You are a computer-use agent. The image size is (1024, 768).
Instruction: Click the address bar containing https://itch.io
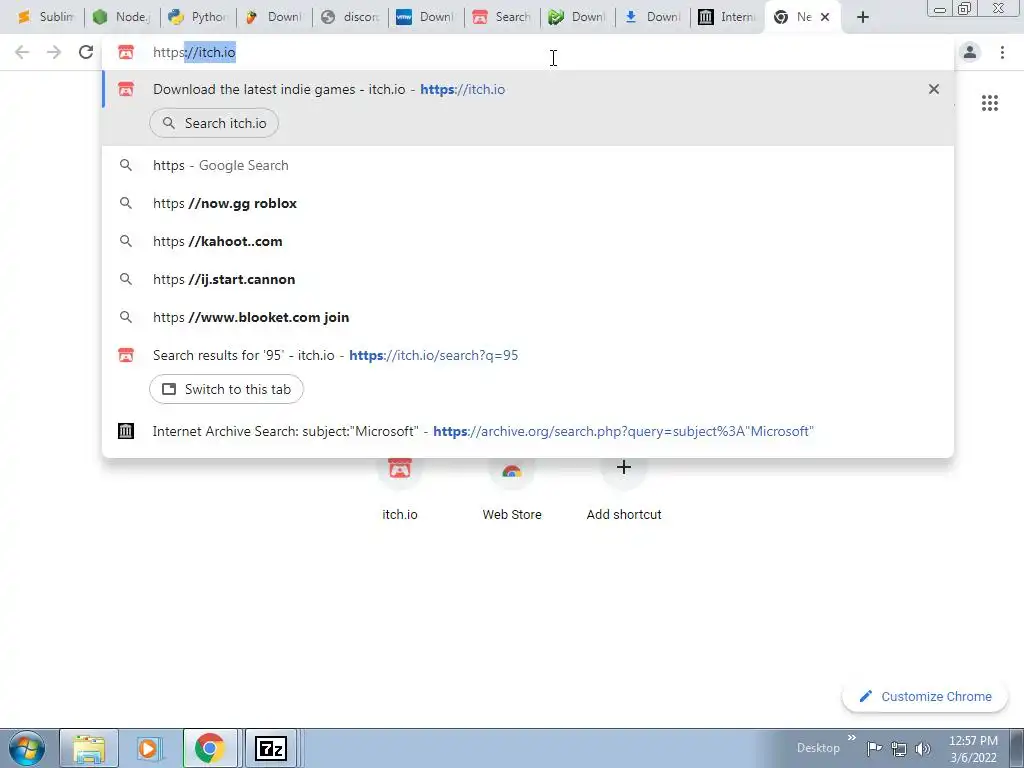click(528, 52)
